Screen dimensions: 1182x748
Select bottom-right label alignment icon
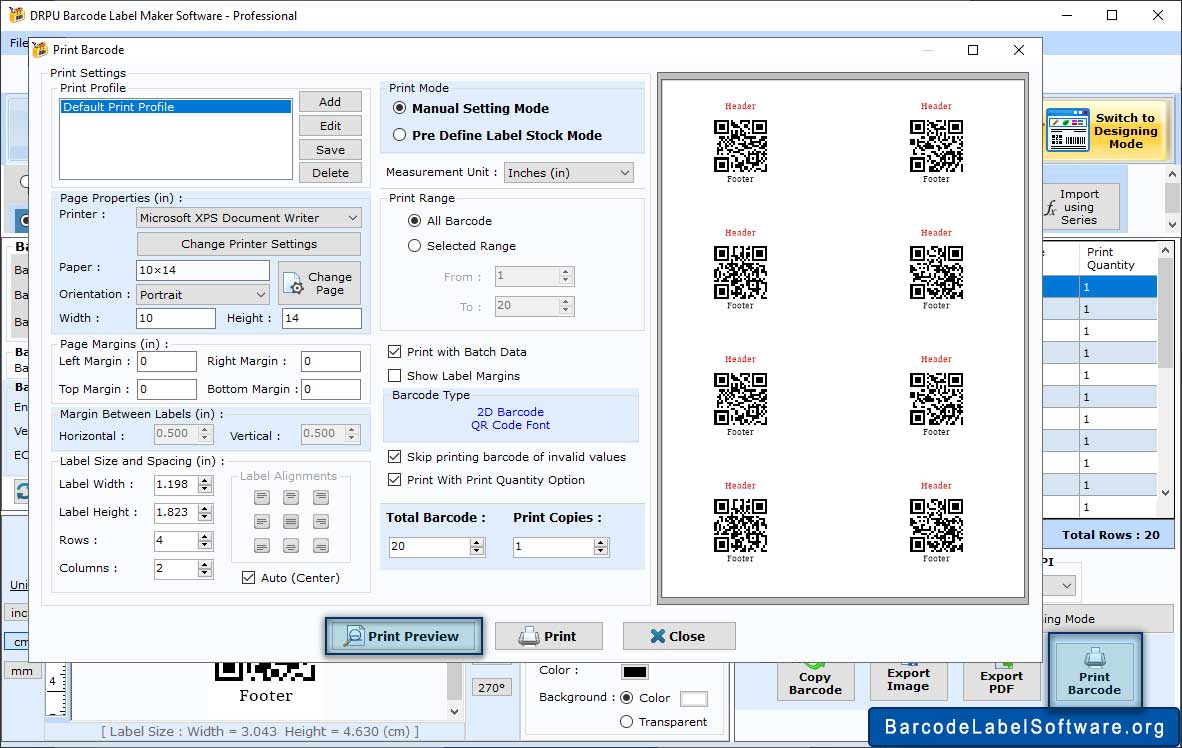[x=321, y=546]
